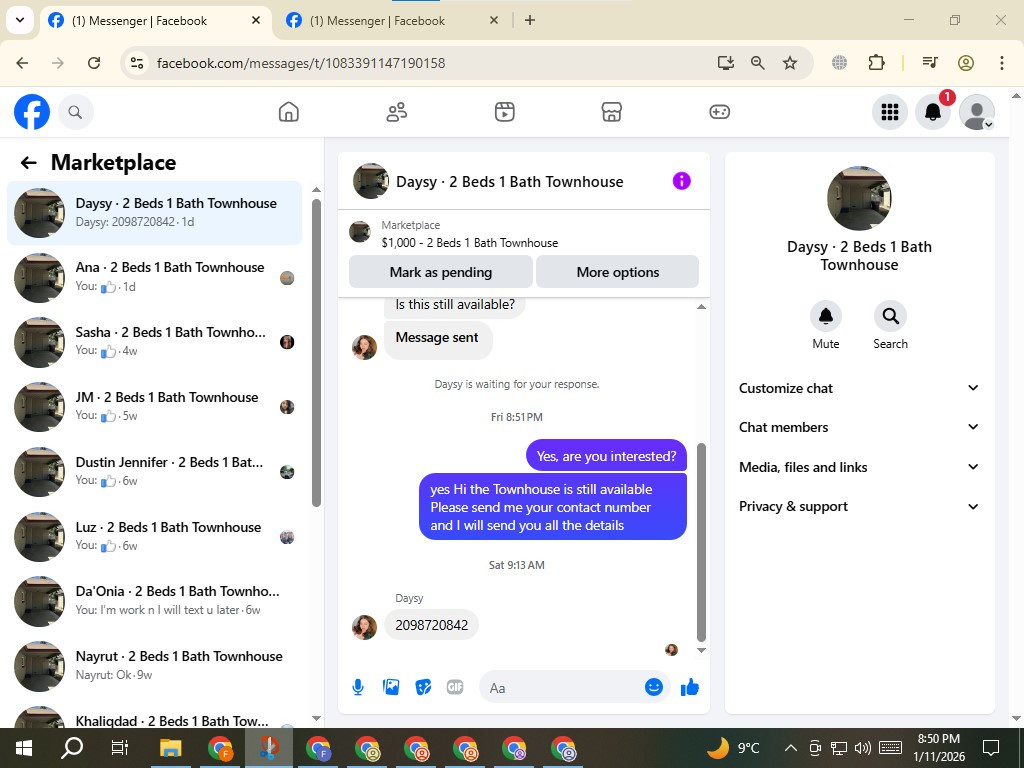Open Sasha townhouse conversation
This screenshot has height=768, width=1024.
[155, 342]
